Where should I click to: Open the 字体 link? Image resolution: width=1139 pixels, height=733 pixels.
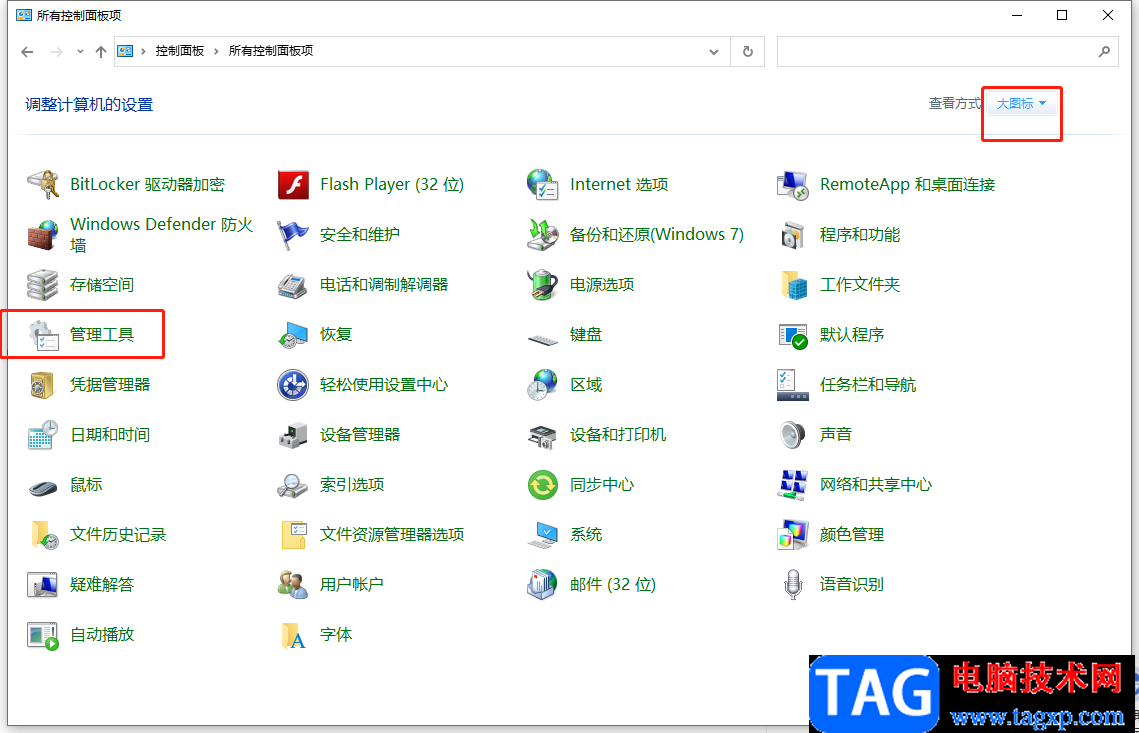pos(336,634)
